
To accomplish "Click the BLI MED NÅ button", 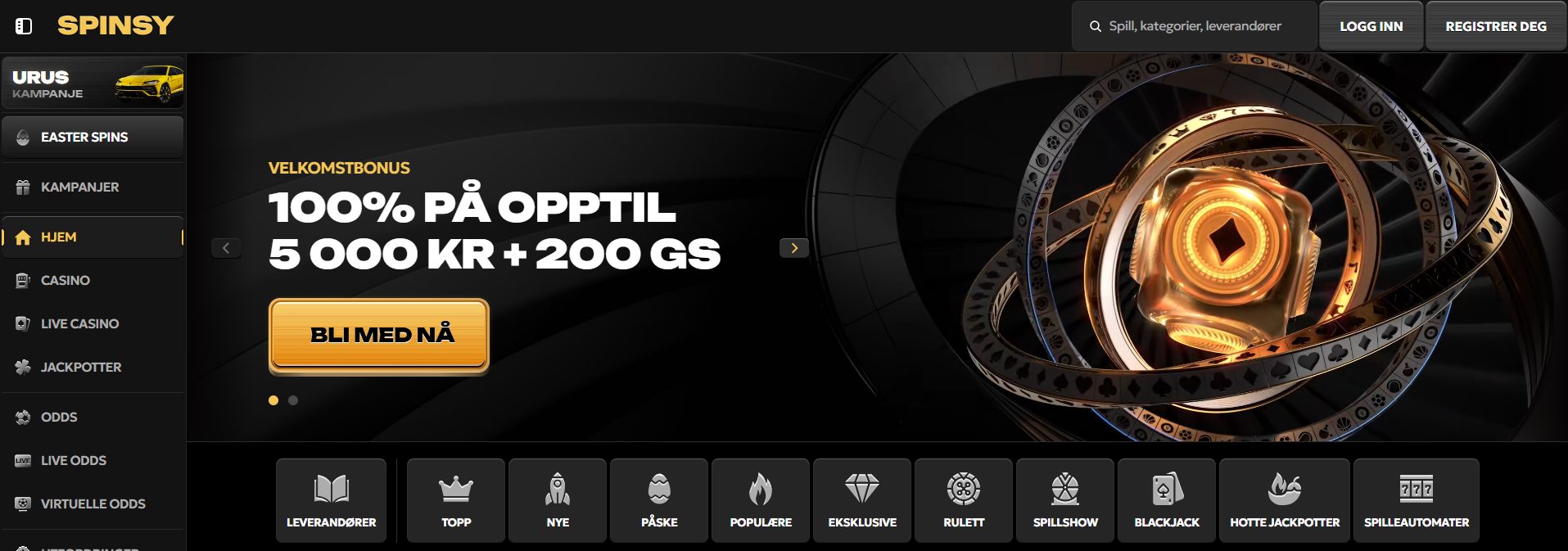I will click(x=379, y=335).
